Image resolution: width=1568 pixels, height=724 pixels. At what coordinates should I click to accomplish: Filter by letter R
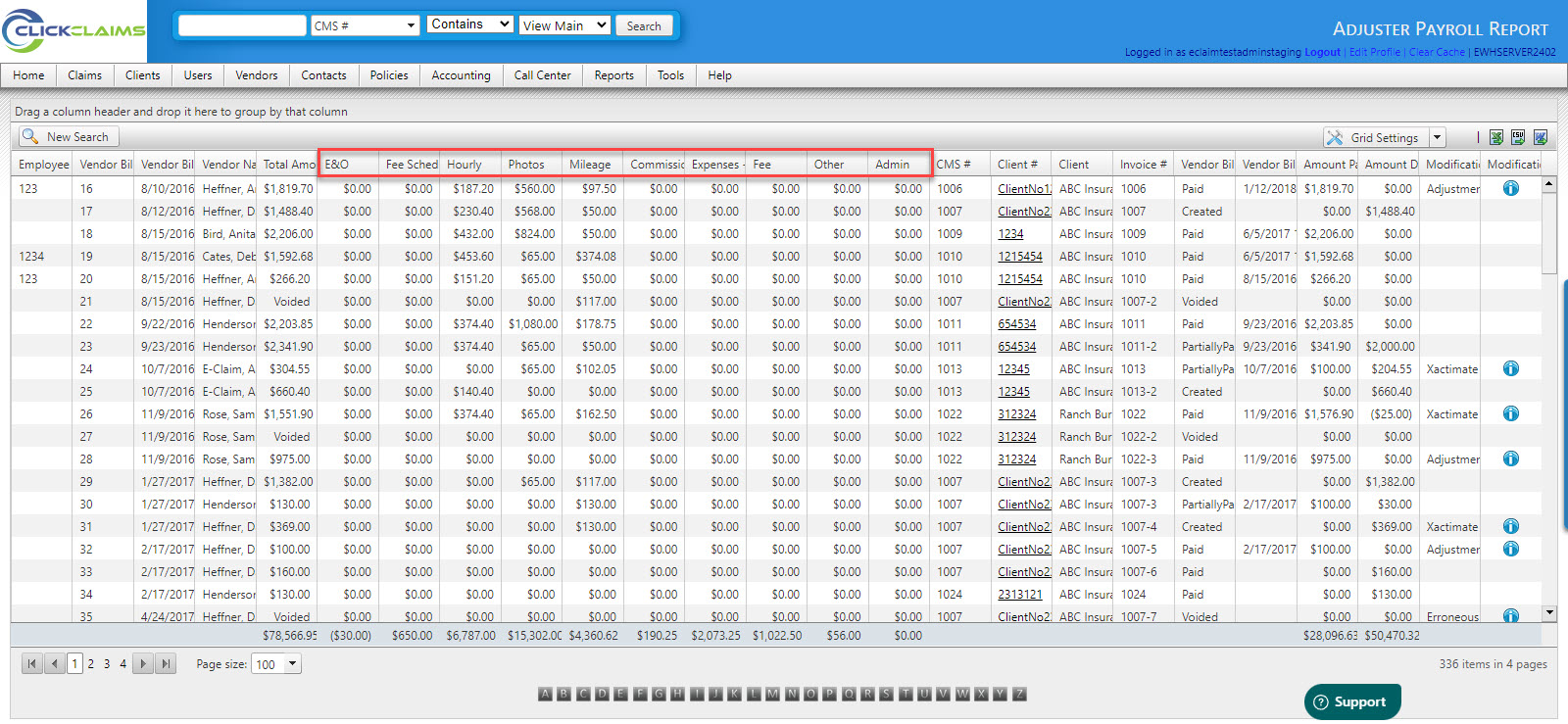(x=867, y=694)
